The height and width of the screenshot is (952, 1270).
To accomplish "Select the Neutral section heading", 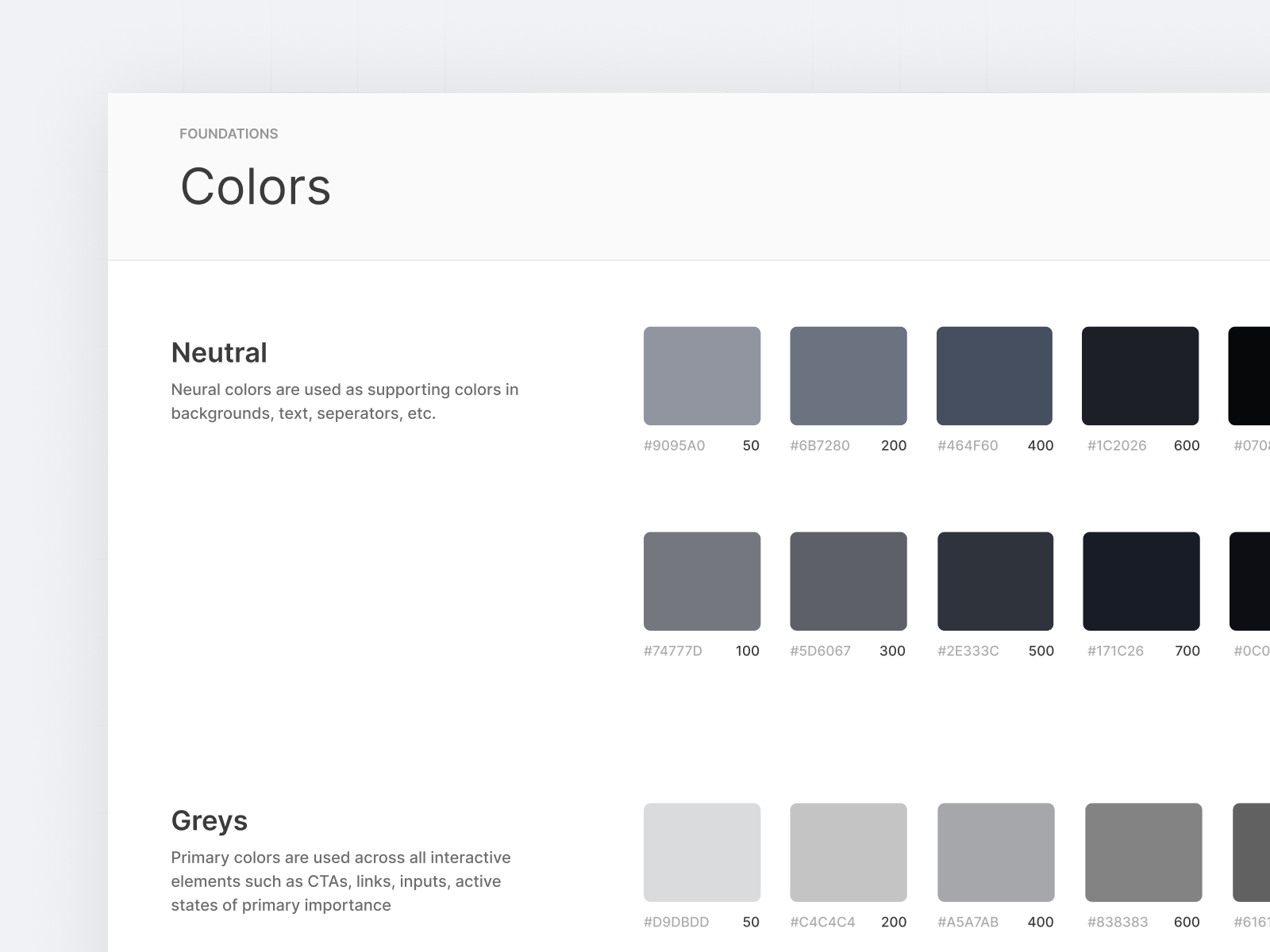I will pyautogui.click(x=219, y=352).
